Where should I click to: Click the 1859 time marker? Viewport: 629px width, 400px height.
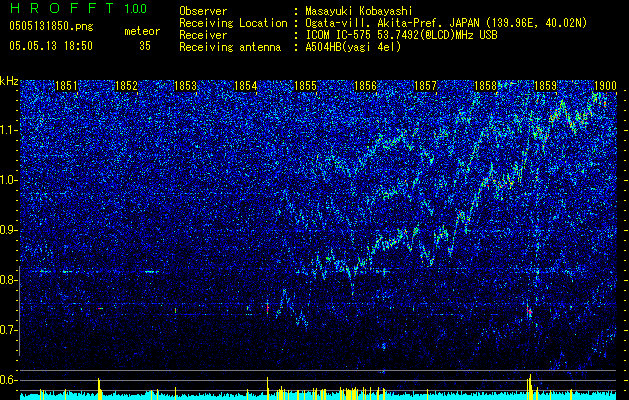(x=545, y=86)
